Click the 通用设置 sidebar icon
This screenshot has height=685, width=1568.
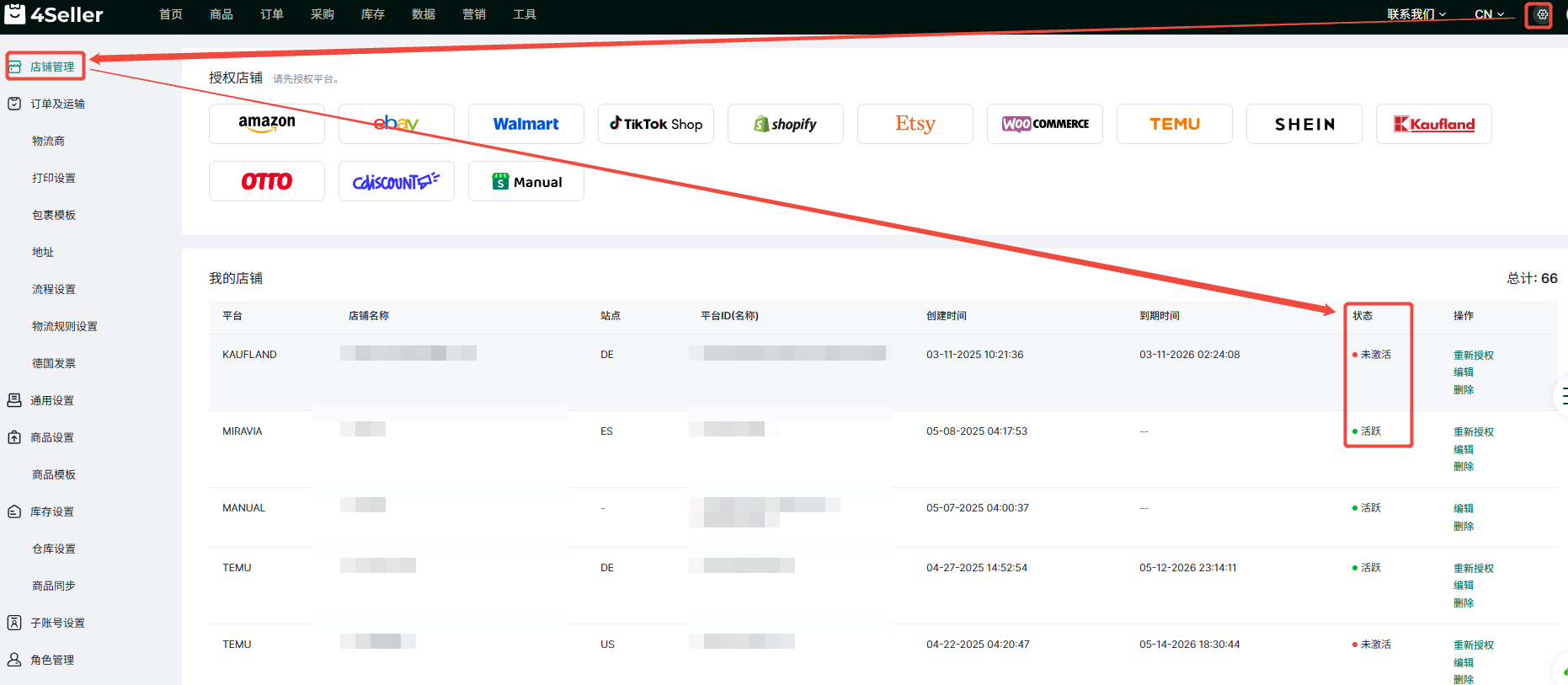tap(14, 400)
